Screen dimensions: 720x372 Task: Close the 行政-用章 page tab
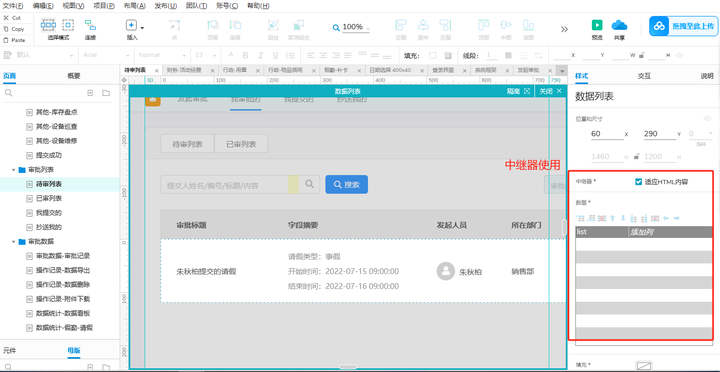tap(258, 71)
